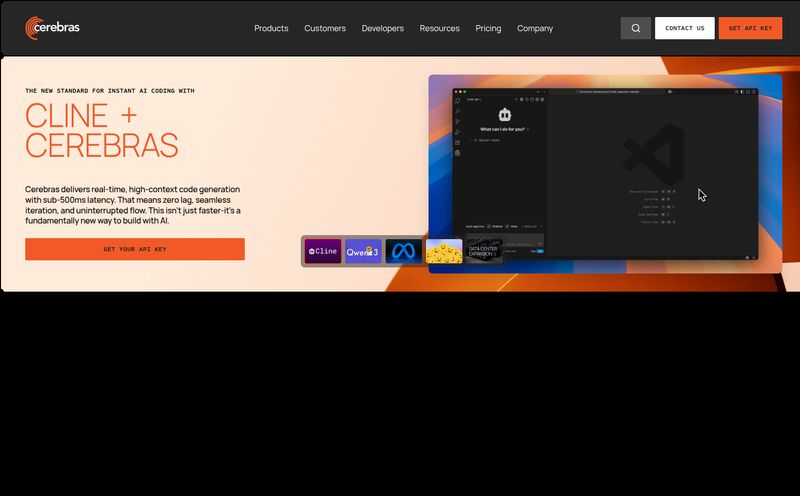Select the Data Center Expansion thumbnail

coord(484,251)
